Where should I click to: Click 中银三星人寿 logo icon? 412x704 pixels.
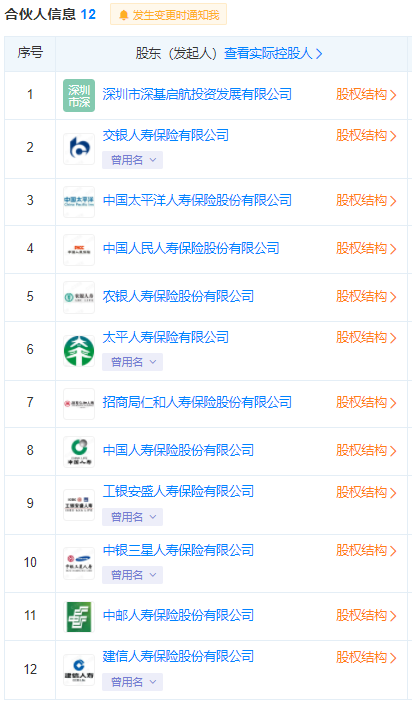tap(79, 563)
